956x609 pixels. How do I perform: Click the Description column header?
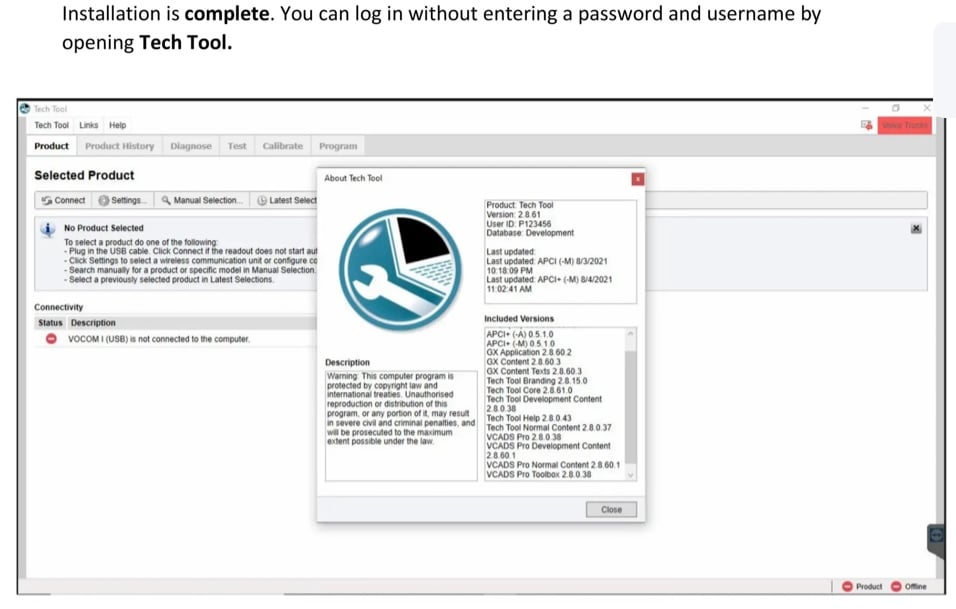pos(93,323)
